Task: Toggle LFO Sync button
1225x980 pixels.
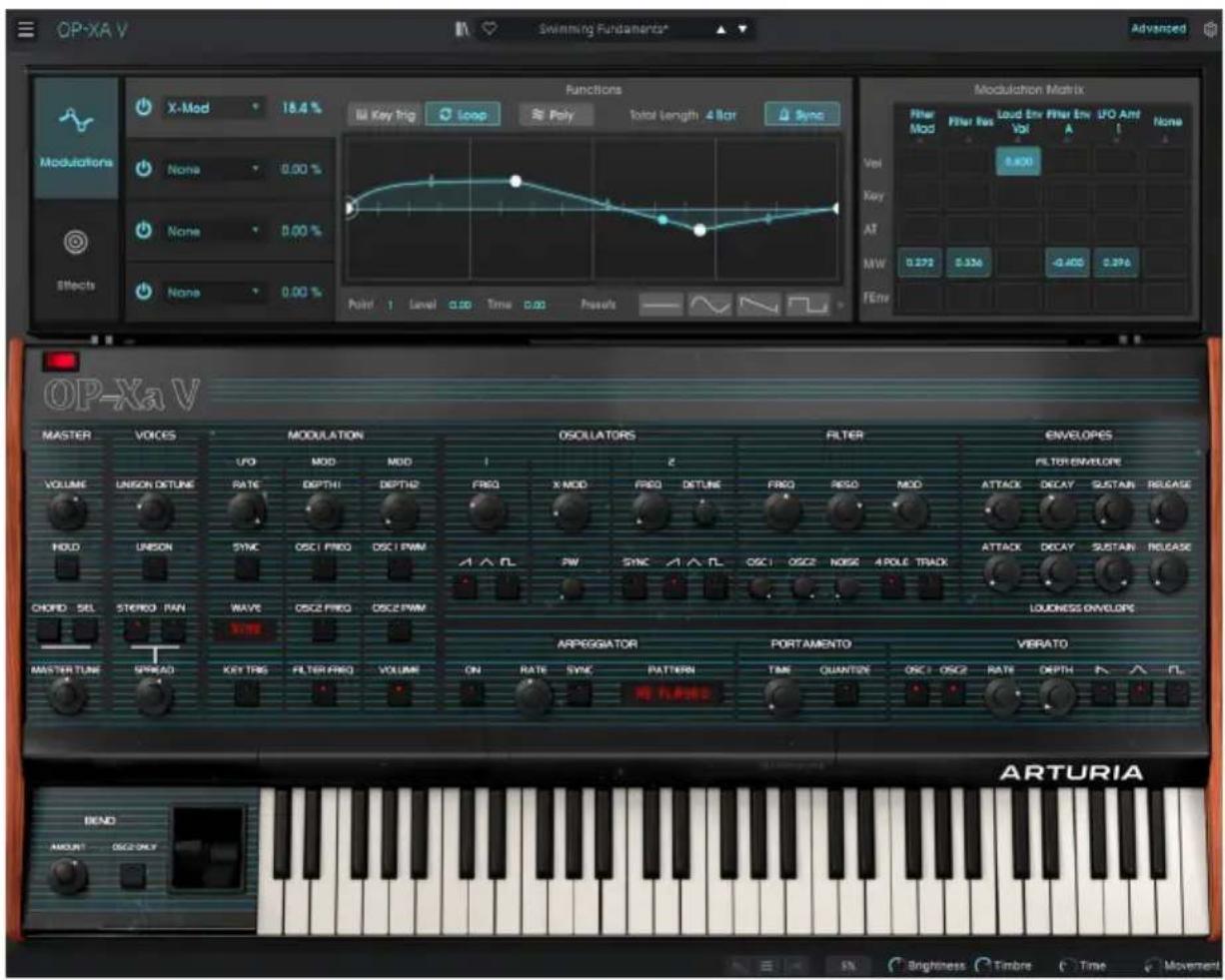Action: (x=246, y=568)
